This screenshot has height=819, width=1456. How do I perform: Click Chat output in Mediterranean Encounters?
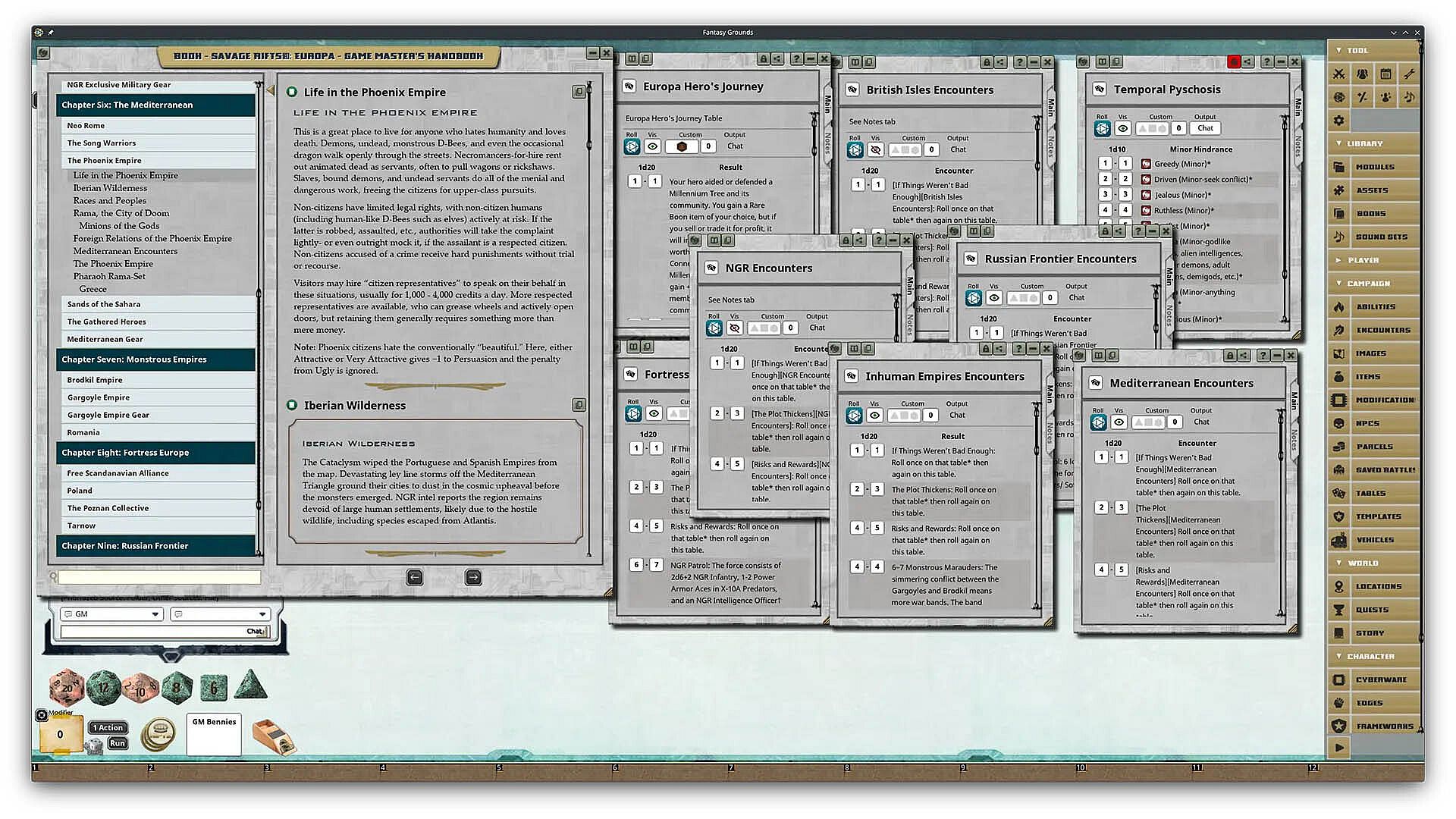1202,422
